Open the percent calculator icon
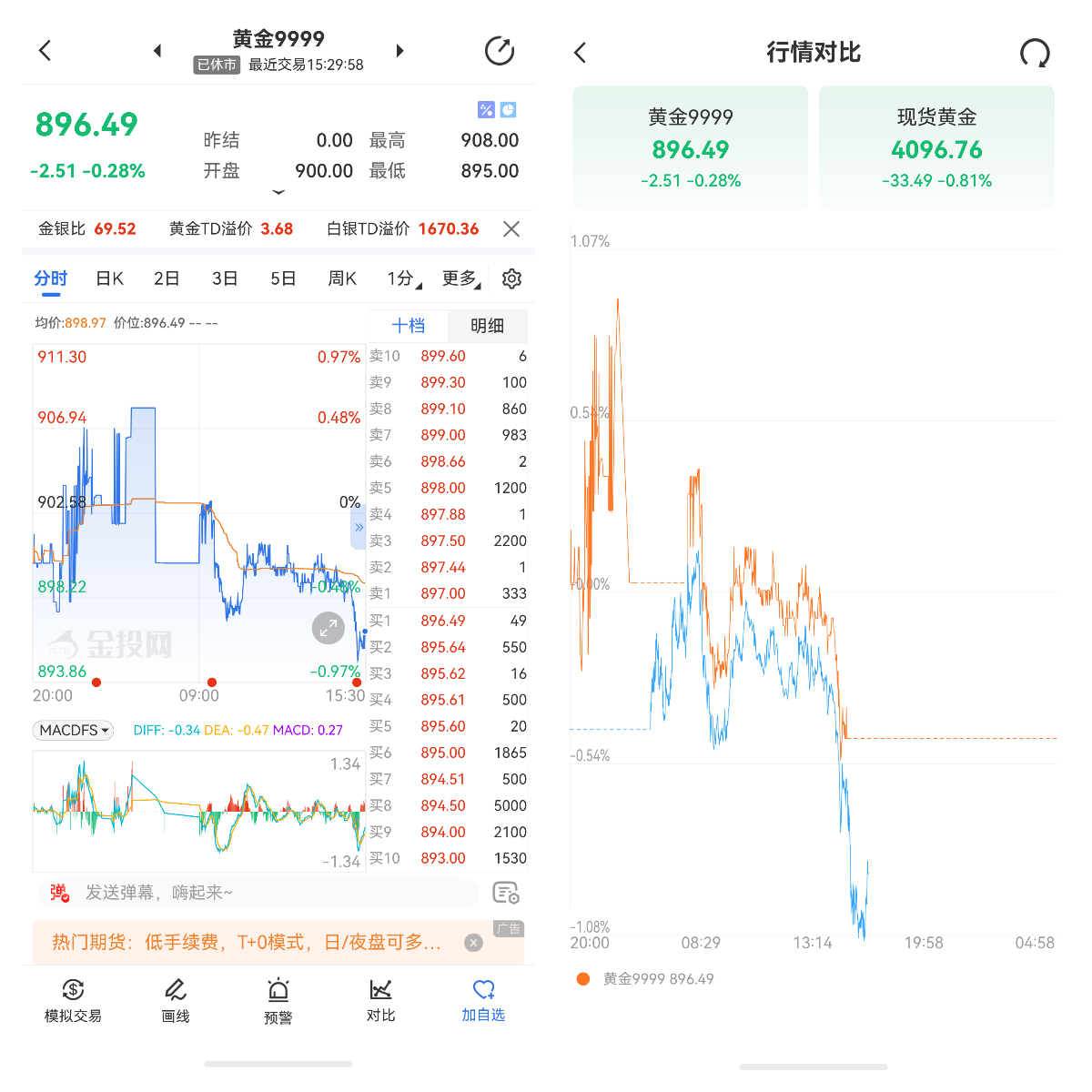 [486, 110]
